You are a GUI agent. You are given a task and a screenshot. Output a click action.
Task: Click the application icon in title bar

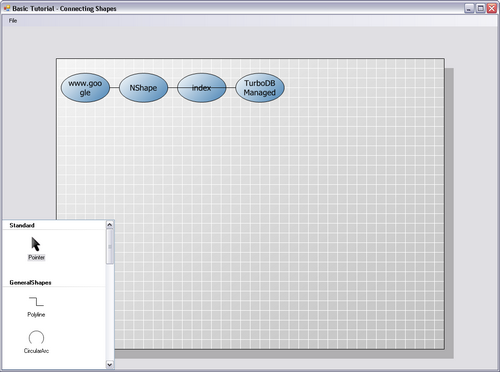click(x=7, y=8)
